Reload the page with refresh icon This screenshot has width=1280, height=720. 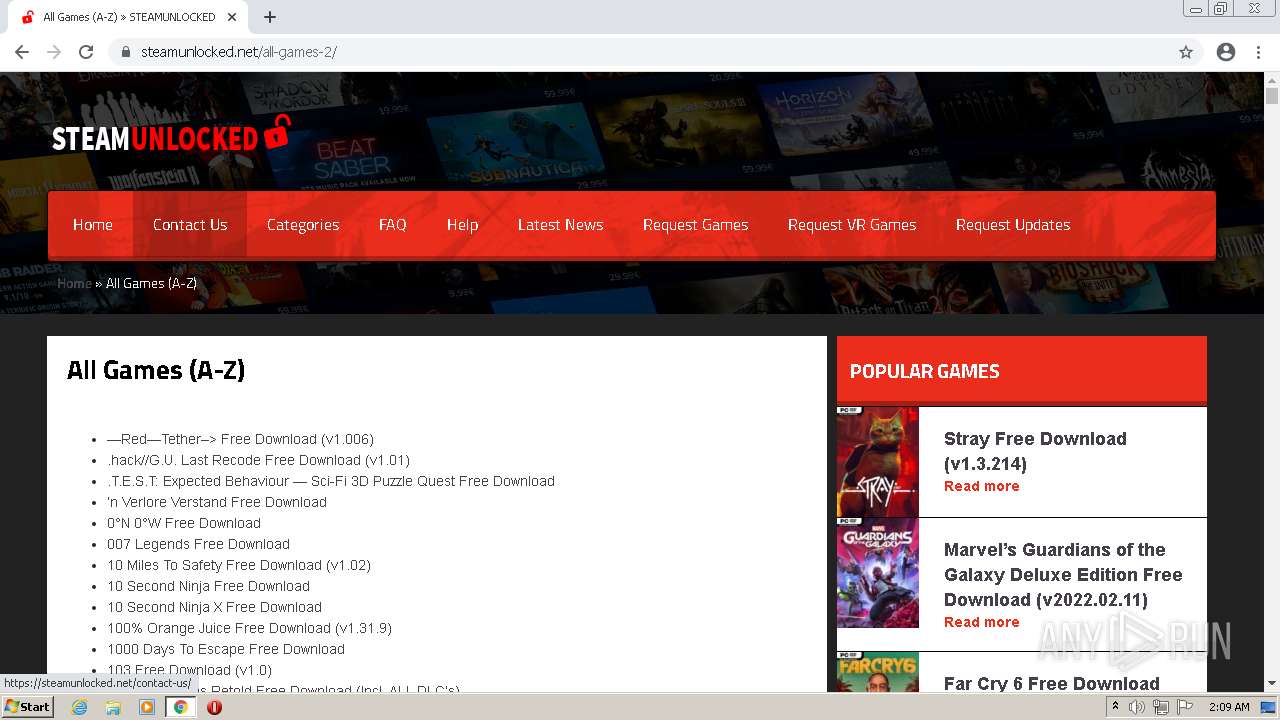click(x=86, y=52)
